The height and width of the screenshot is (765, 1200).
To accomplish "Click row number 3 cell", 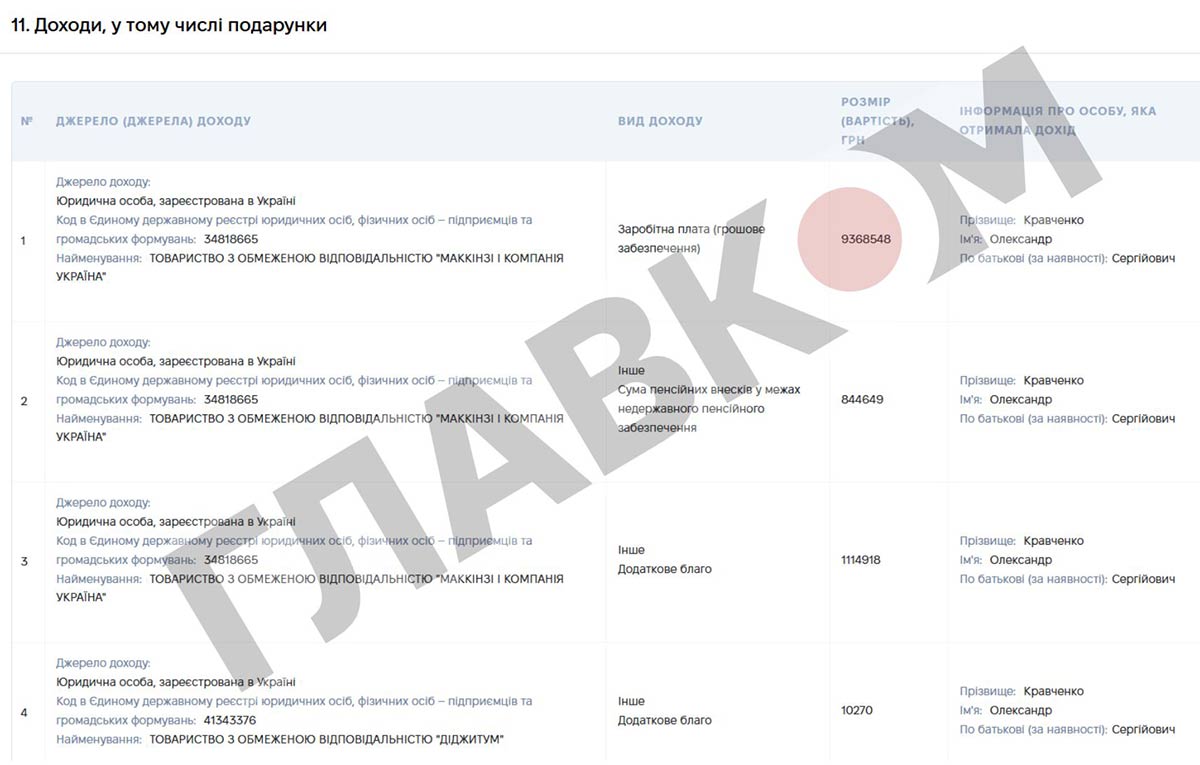I will [x=24, y=562].
